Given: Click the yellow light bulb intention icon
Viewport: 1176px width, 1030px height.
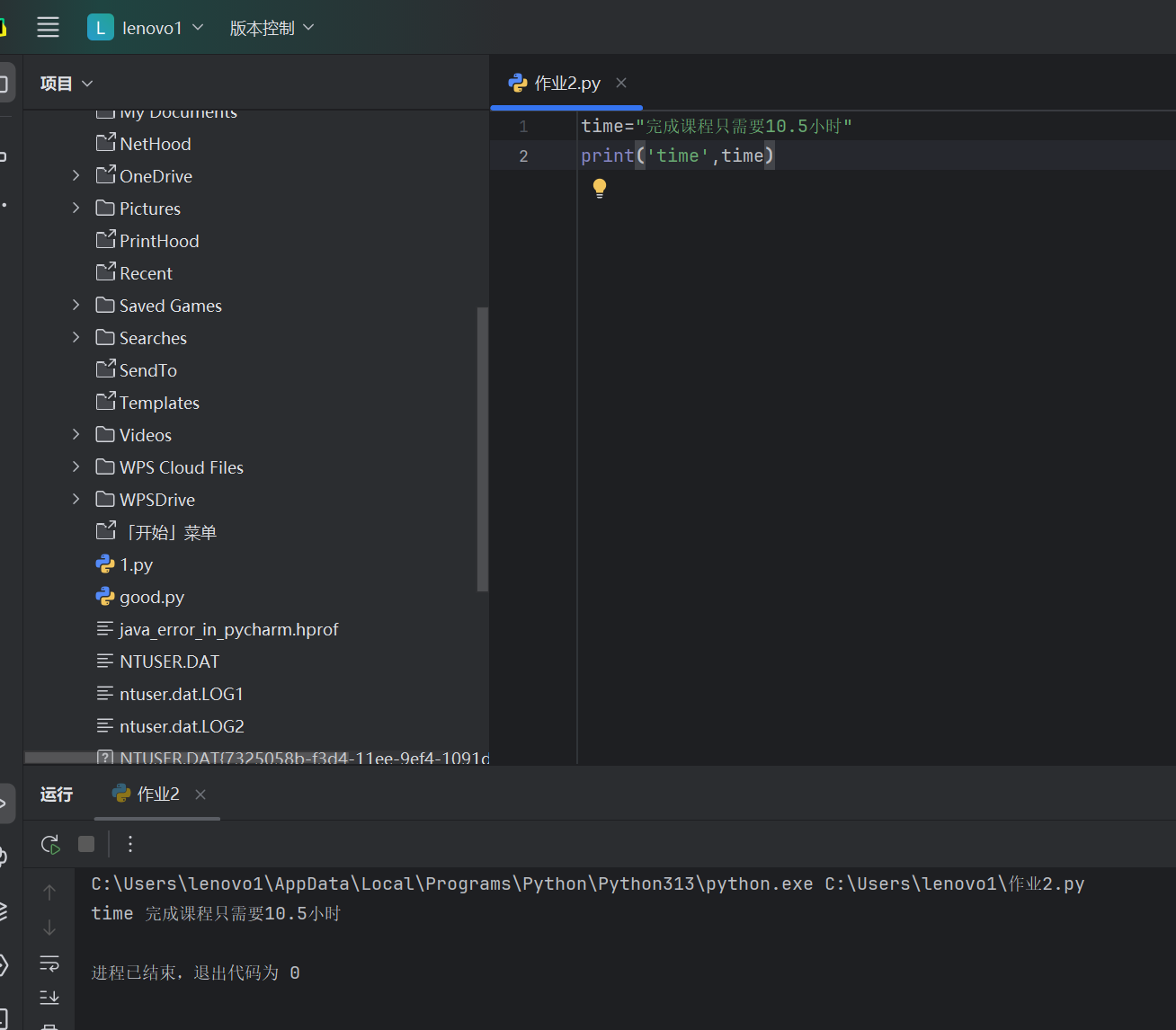Looking at the screenshot, I should (x=600, y=188).
